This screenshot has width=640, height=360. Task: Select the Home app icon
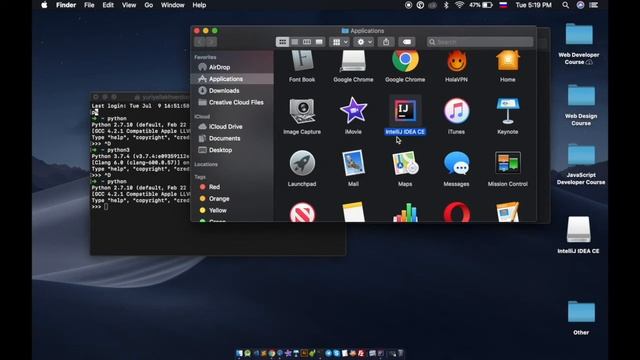[508, 61]
